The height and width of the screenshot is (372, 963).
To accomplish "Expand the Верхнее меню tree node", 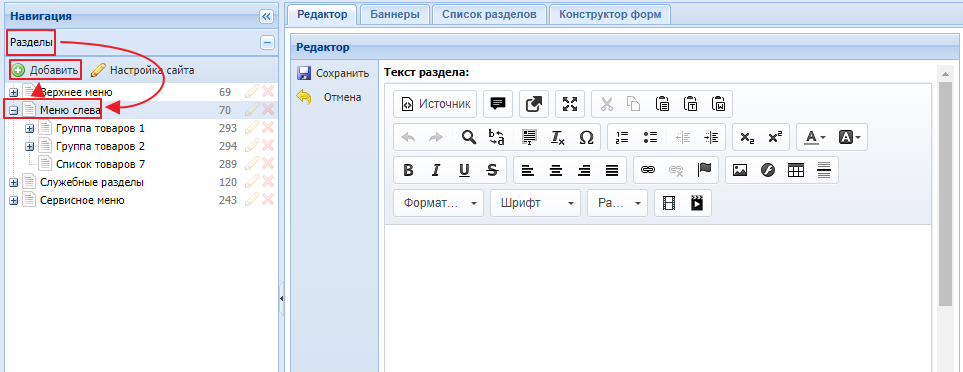I will [14, 93].
